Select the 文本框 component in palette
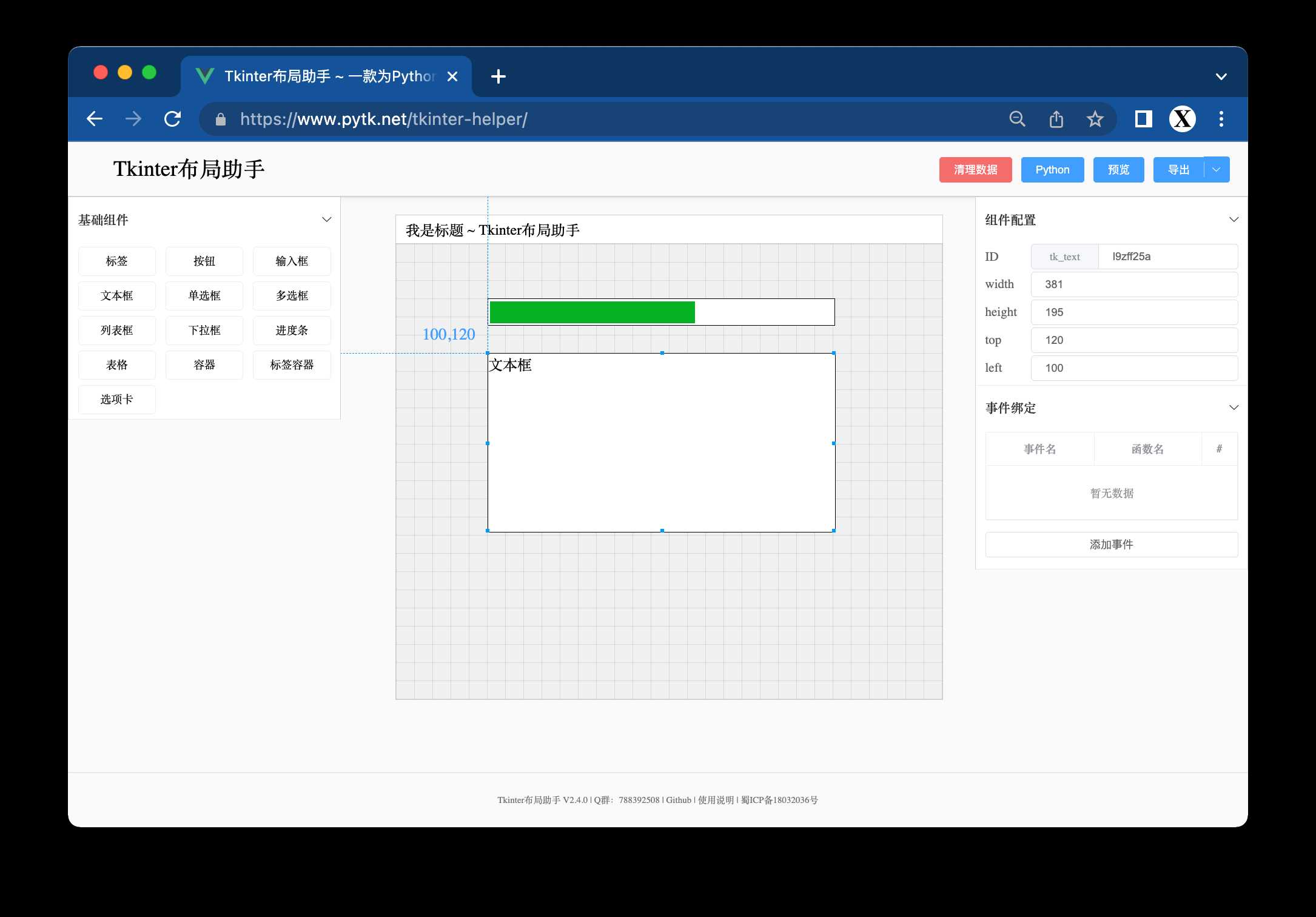Viewport: 1316px width, 917px height. point(117,296)
